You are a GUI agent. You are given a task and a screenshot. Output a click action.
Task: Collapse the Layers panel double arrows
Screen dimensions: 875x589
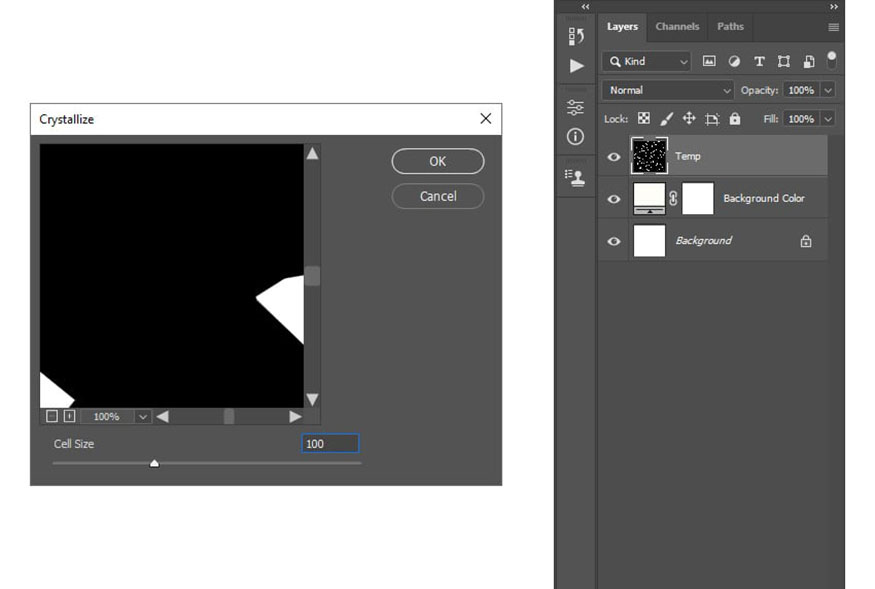[834, 7]
